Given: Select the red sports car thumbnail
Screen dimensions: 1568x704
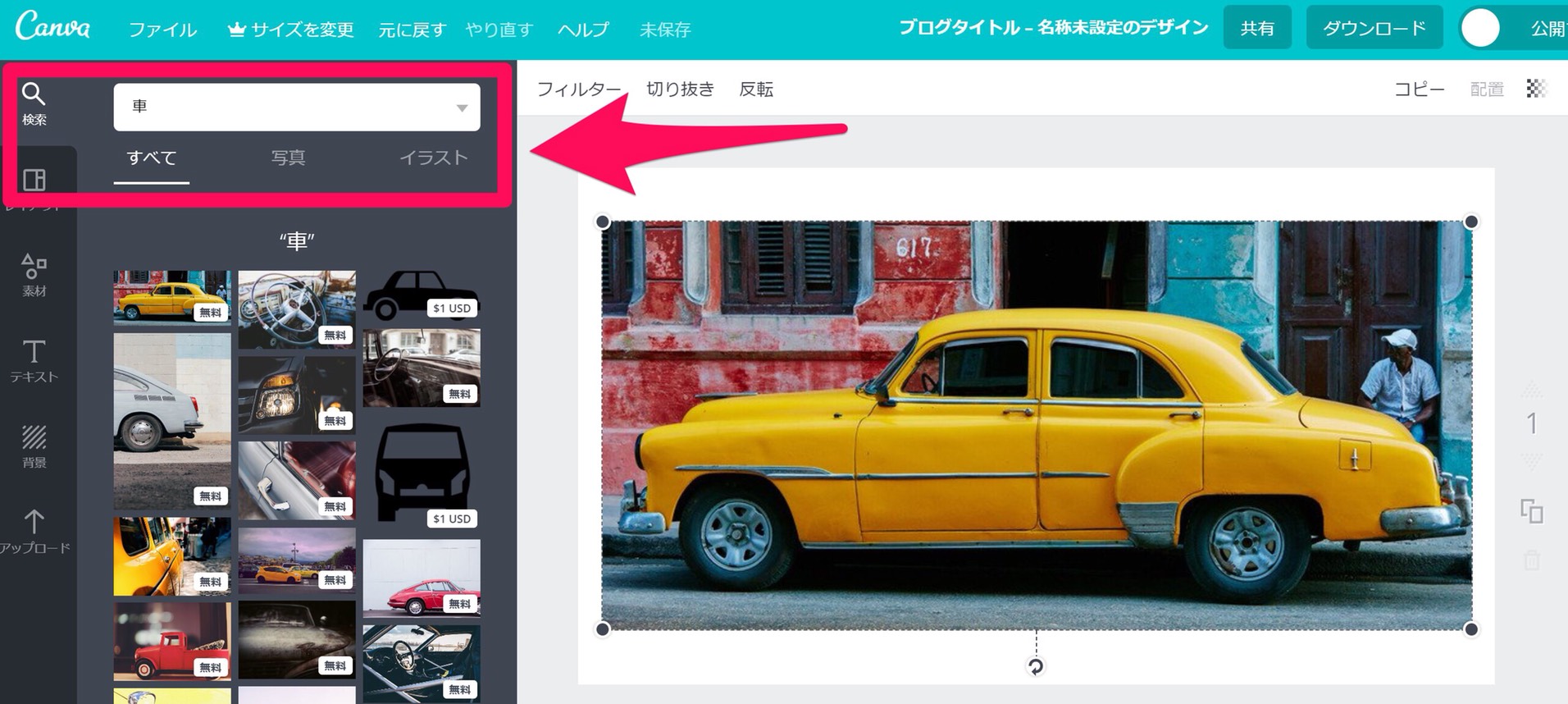Looking at the screenshot, I should [422, 578].
